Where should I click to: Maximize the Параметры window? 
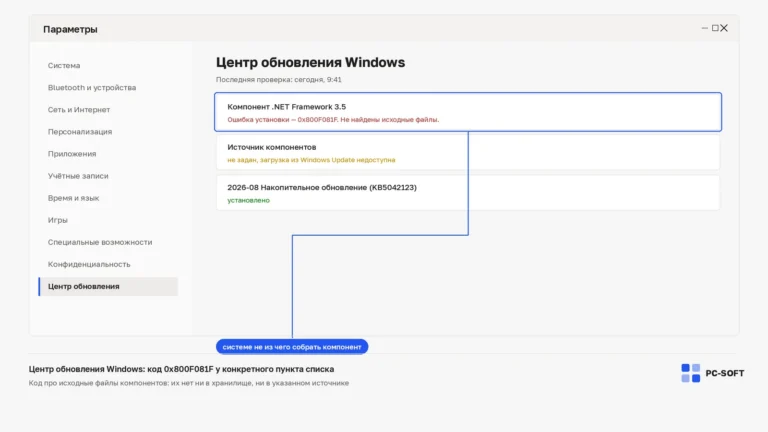point(715,28)
